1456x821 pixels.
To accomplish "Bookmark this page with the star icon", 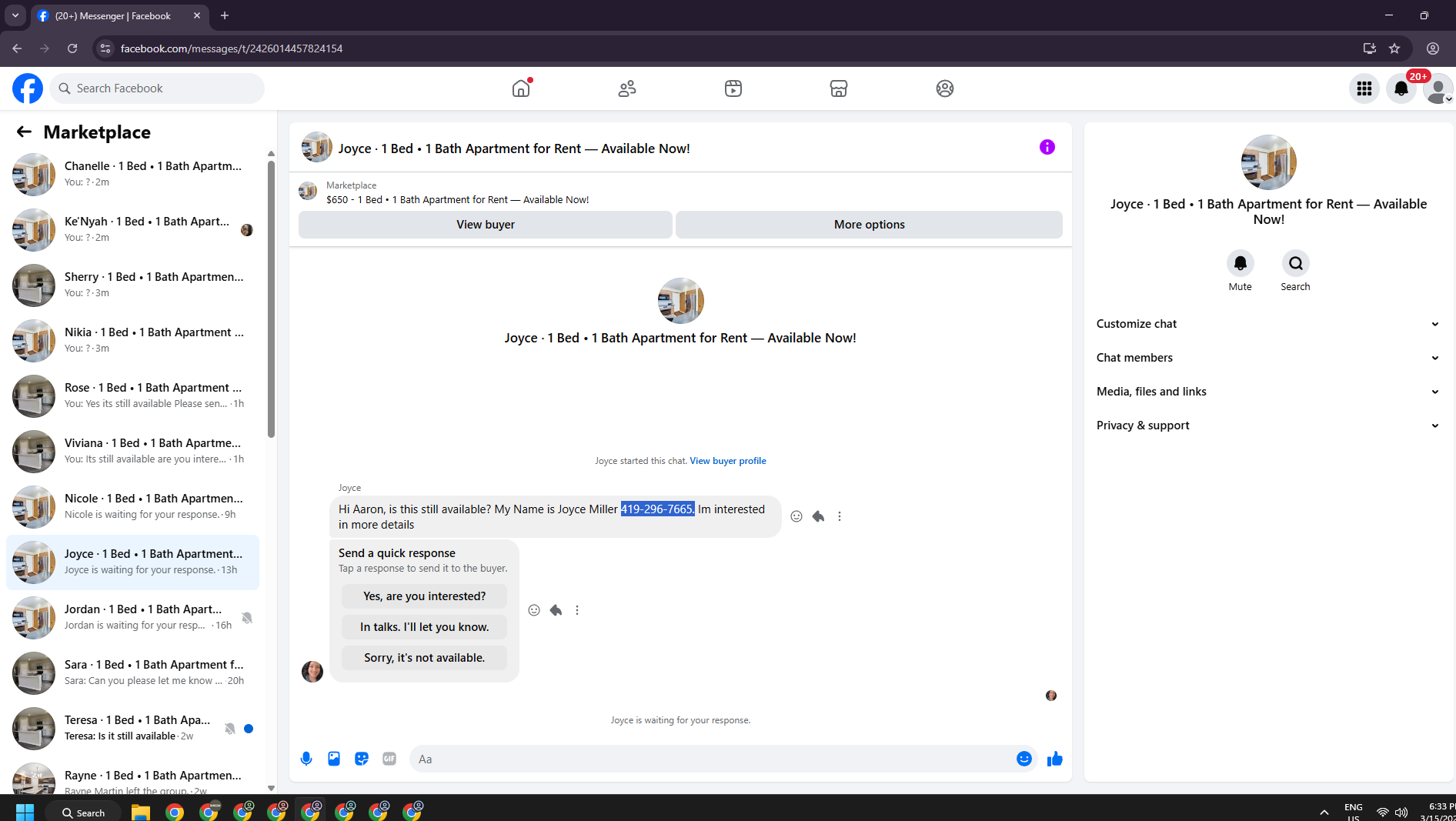I will (1394, 48).
